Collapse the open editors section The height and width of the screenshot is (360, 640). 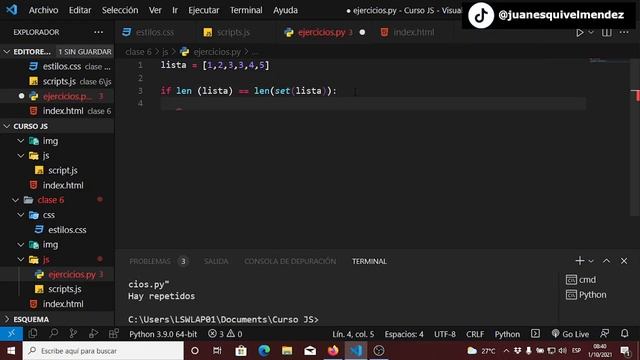7,52
